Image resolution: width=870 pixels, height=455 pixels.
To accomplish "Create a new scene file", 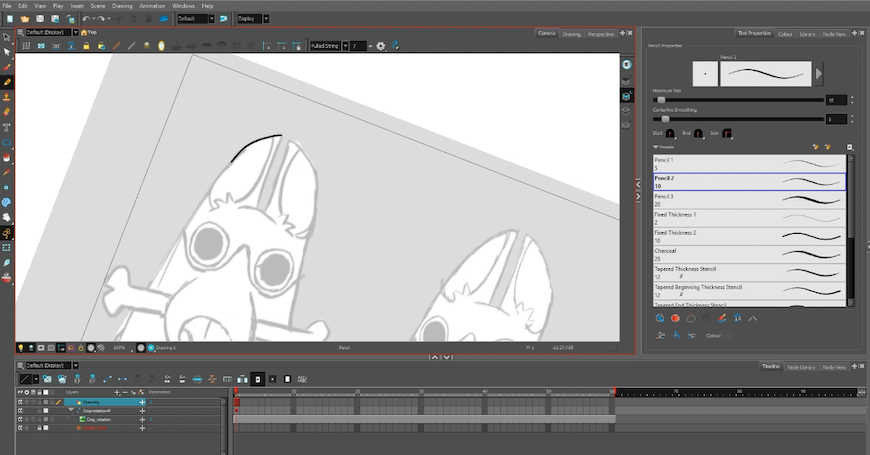I will 9,19.
